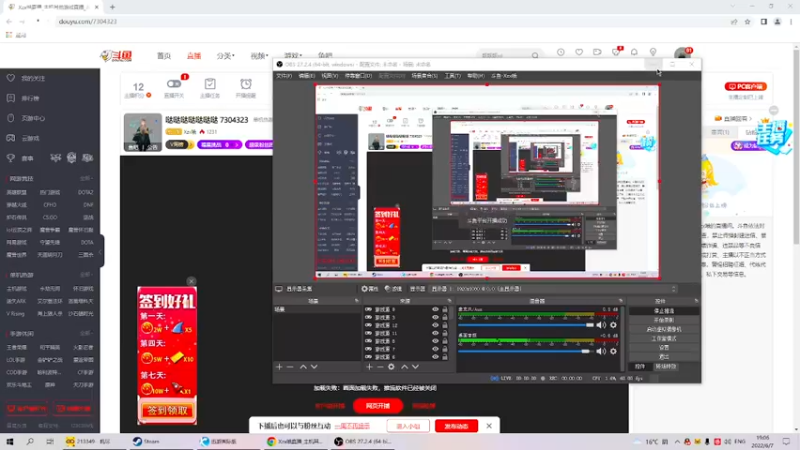Click OBS 停止推流 button
Image resolution: width=800 pixels, height=450 pixels.
point(663,311)
